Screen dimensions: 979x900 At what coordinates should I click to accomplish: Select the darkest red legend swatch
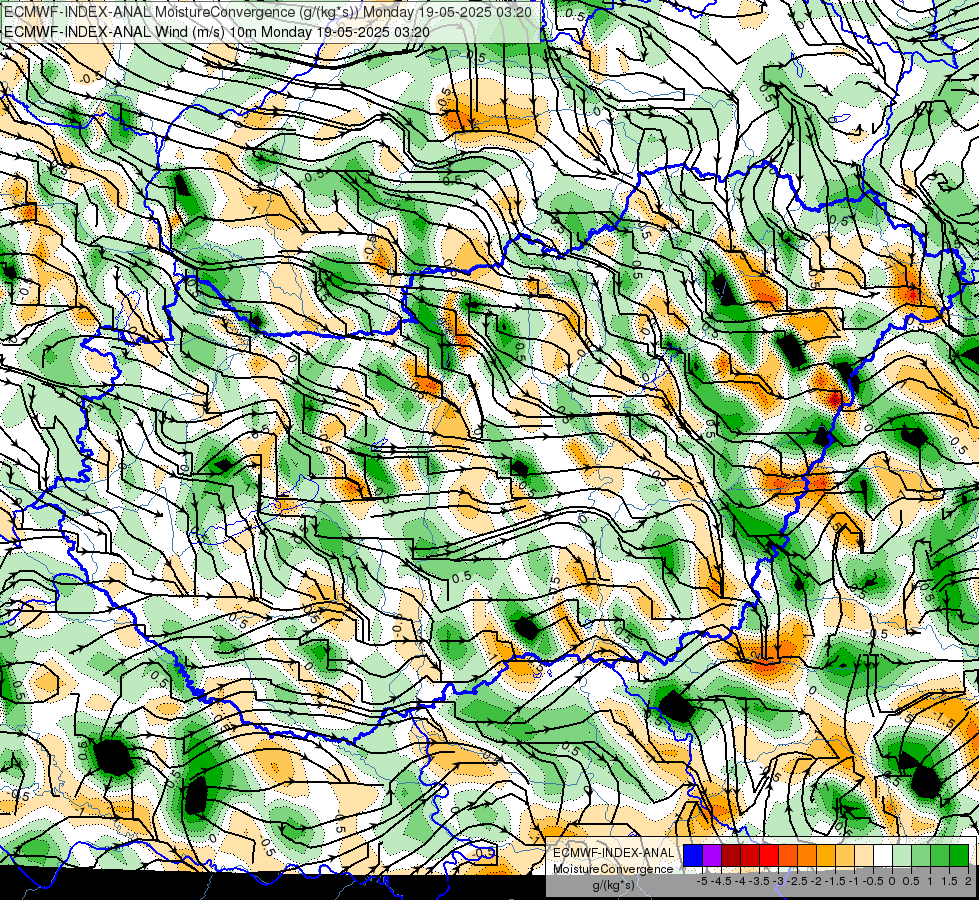tap(731, 856)
